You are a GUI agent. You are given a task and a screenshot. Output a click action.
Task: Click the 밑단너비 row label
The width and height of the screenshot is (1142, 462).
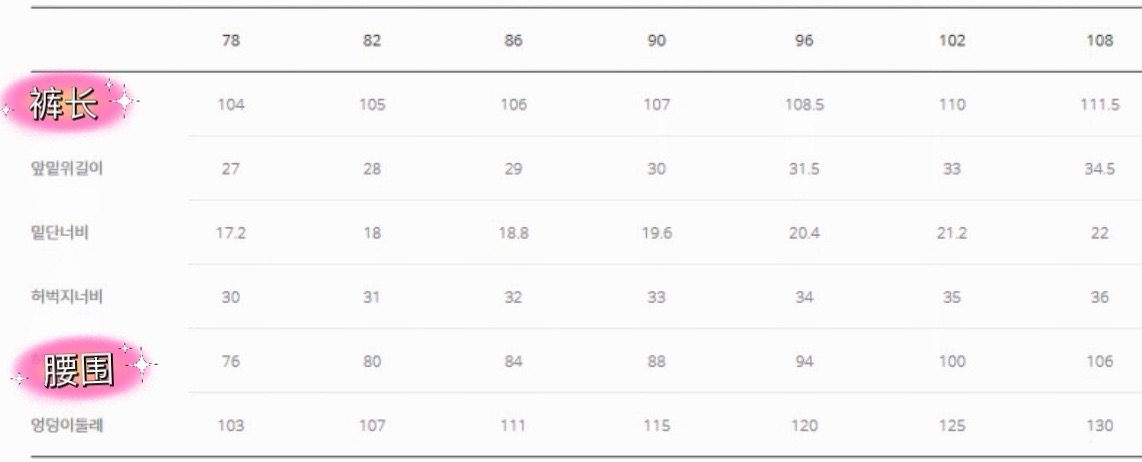click(59, 232)
